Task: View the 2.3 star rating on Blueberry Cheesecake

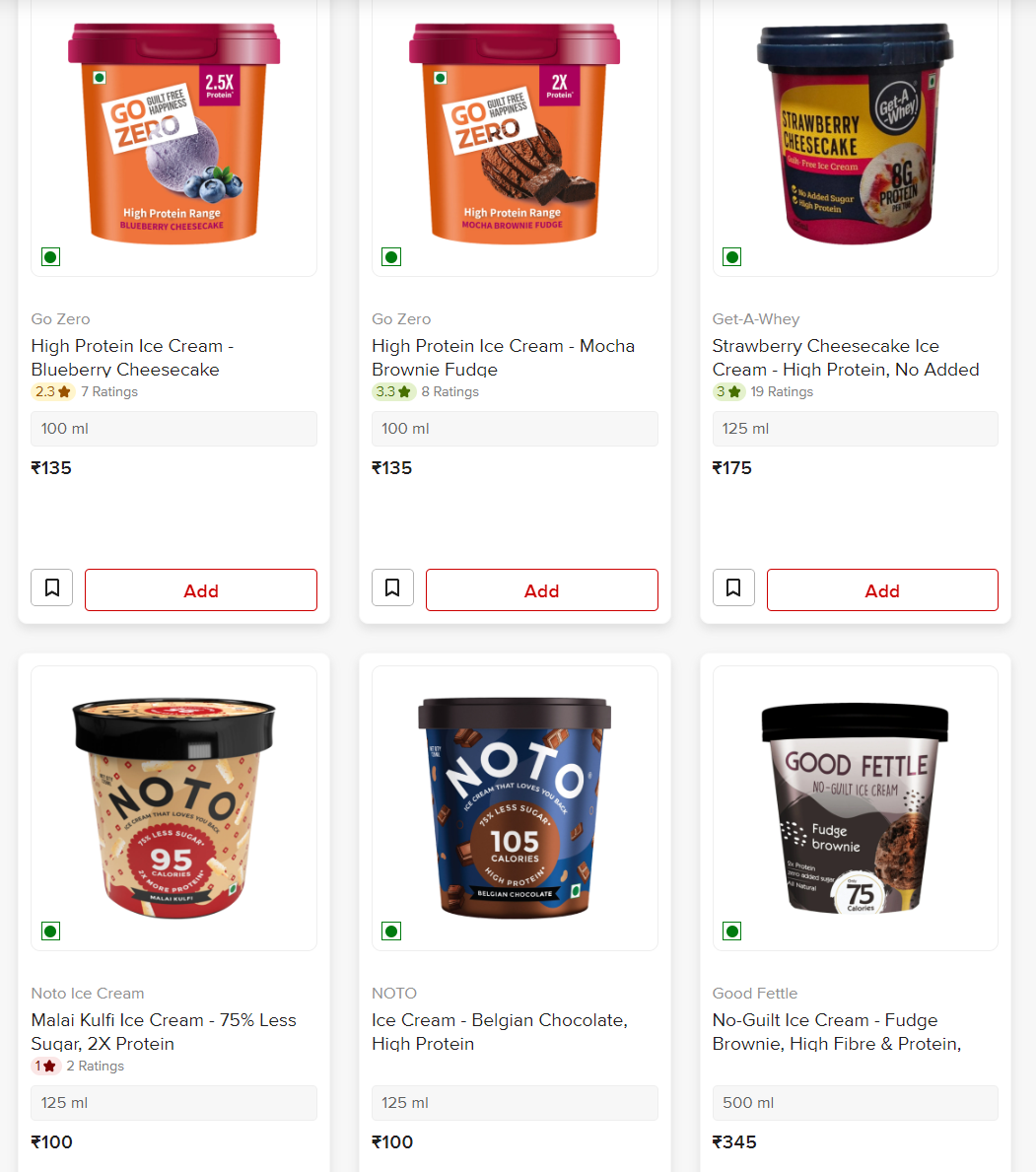Action: point(53,391)
